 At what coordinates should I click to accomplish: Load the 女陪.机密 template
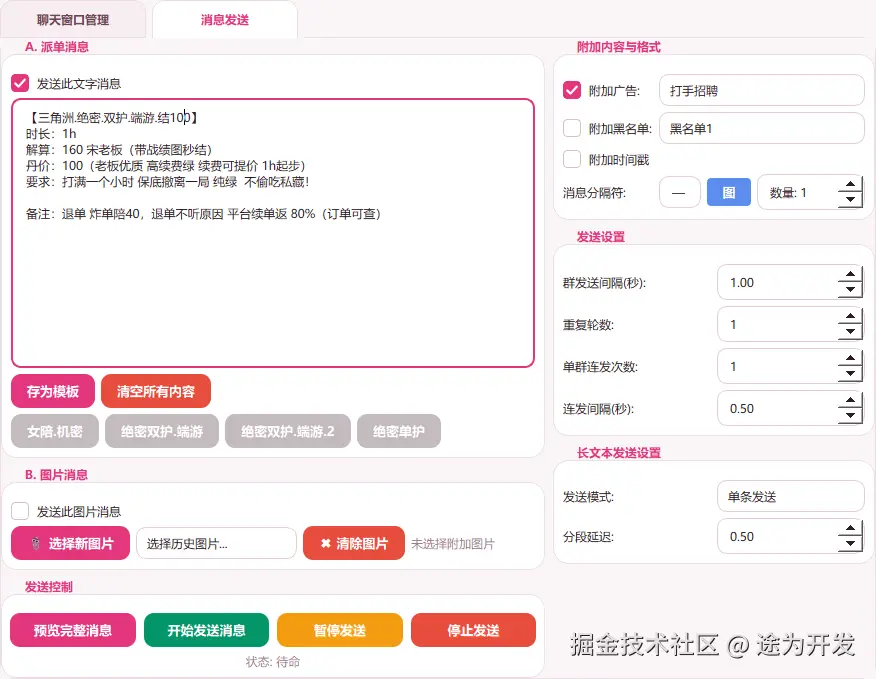tap(55, 431)
